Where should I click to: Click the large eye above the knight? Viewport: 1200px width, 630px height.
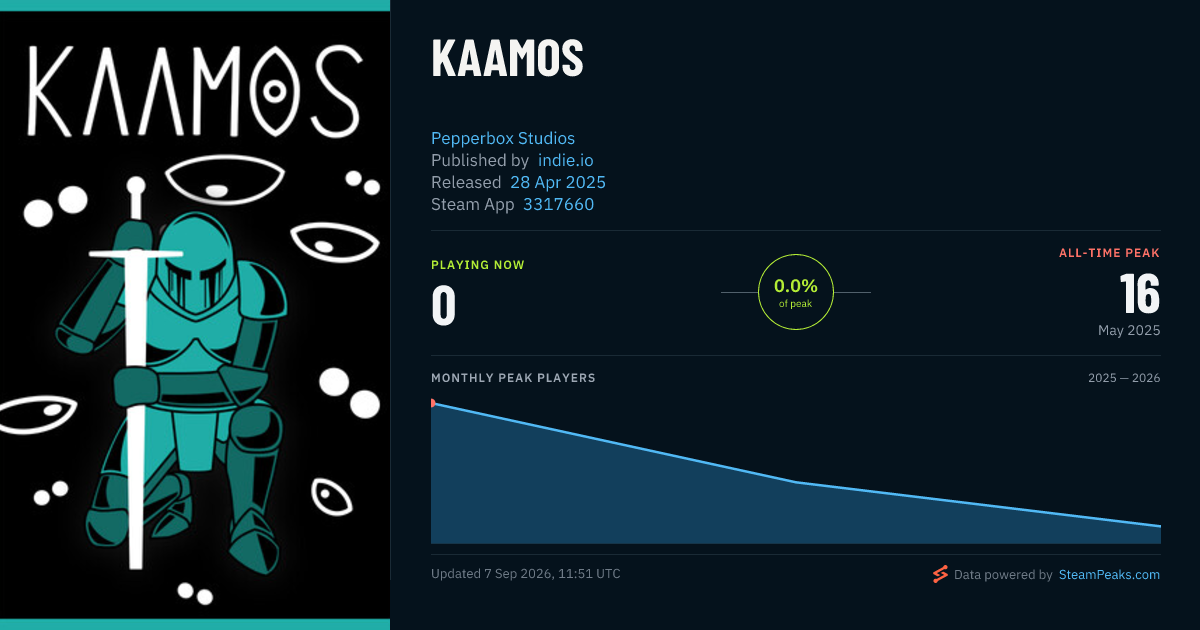pyautogui.click(x=221, y=182)
